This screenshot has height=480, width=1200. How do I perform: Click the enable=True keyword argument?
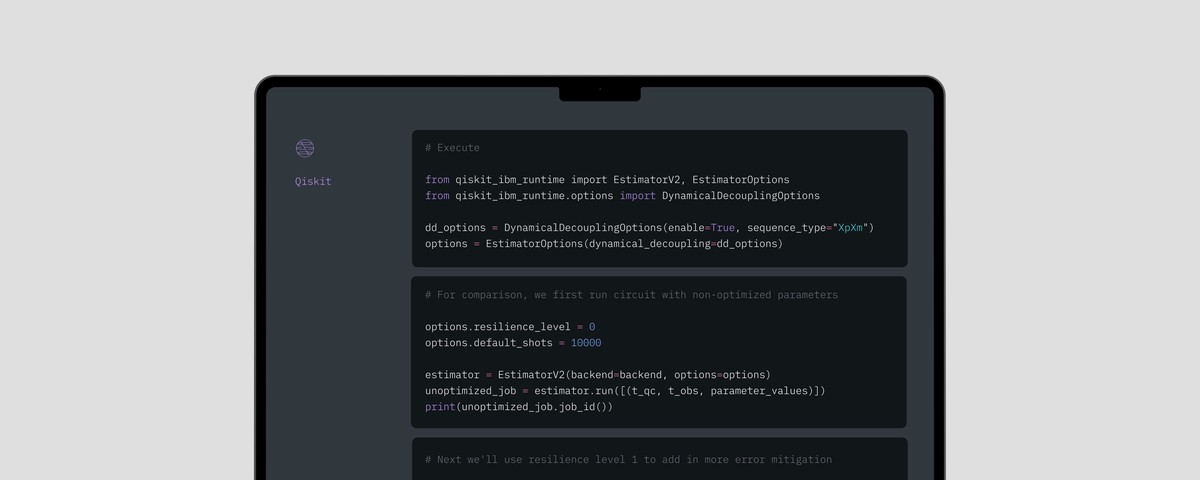(x=706, y=228)
